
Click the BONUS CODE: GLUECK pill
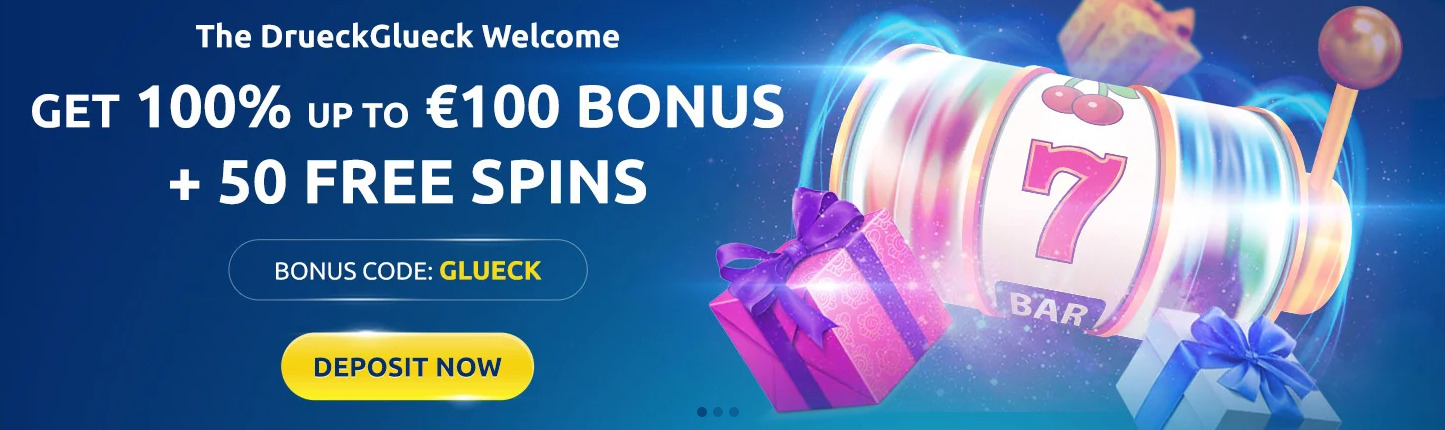point(408,270)
